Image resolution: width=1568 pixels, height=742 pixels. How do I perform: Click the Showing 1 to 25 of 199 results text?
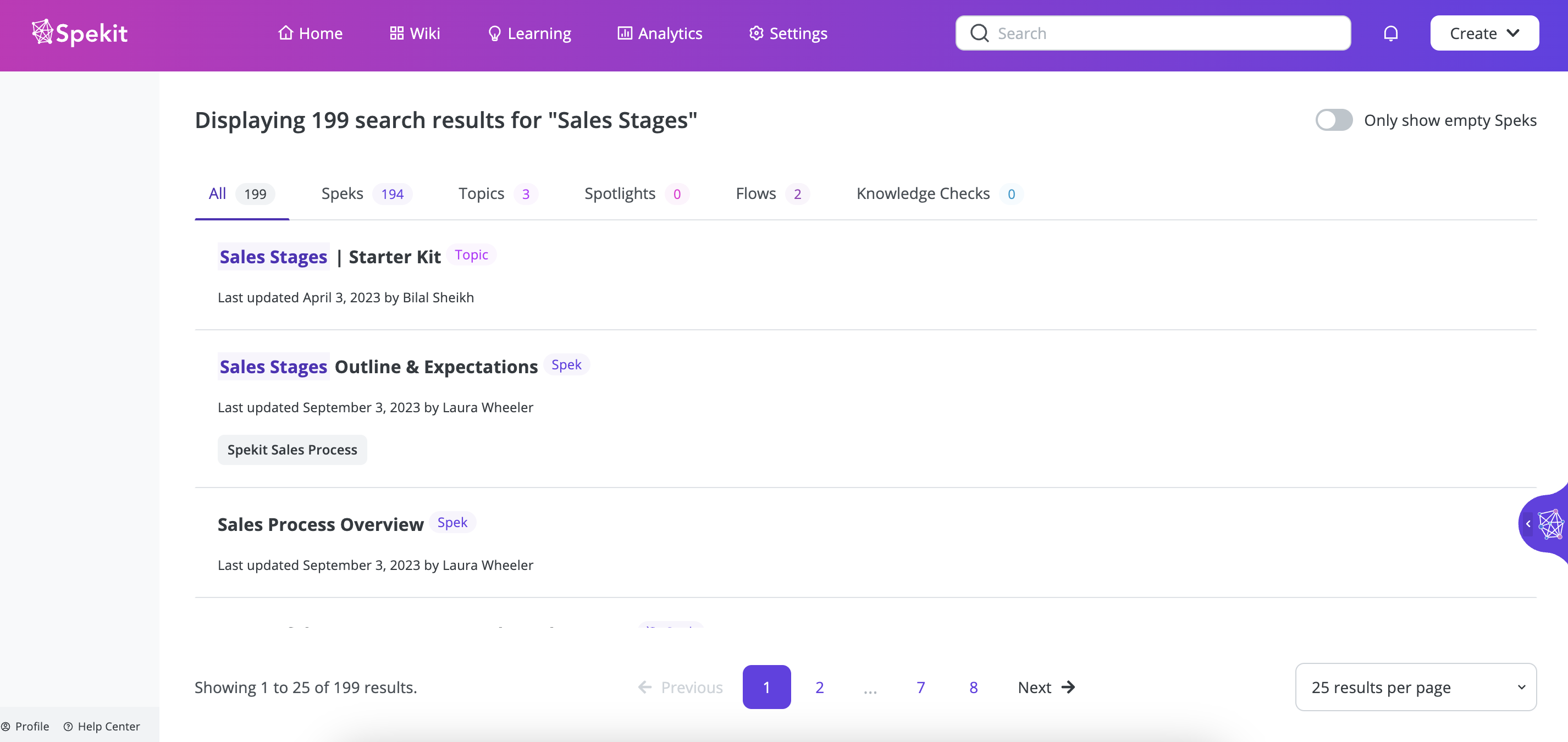point(306,686)
